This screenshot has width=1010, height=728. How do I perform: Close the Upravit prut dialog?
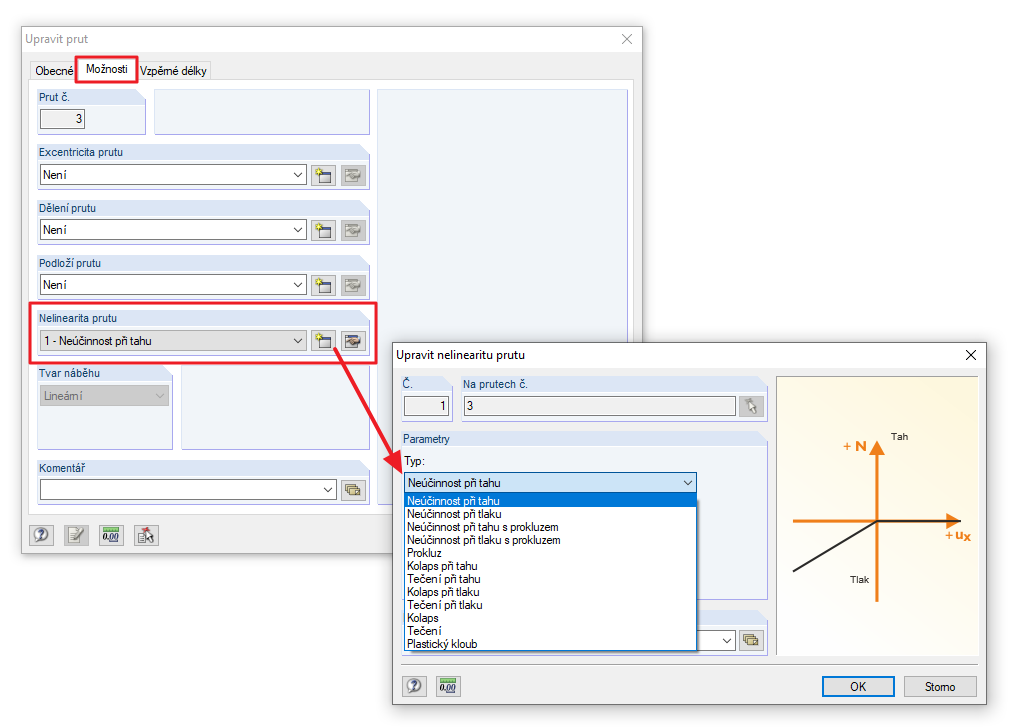[x=627, y=39]
